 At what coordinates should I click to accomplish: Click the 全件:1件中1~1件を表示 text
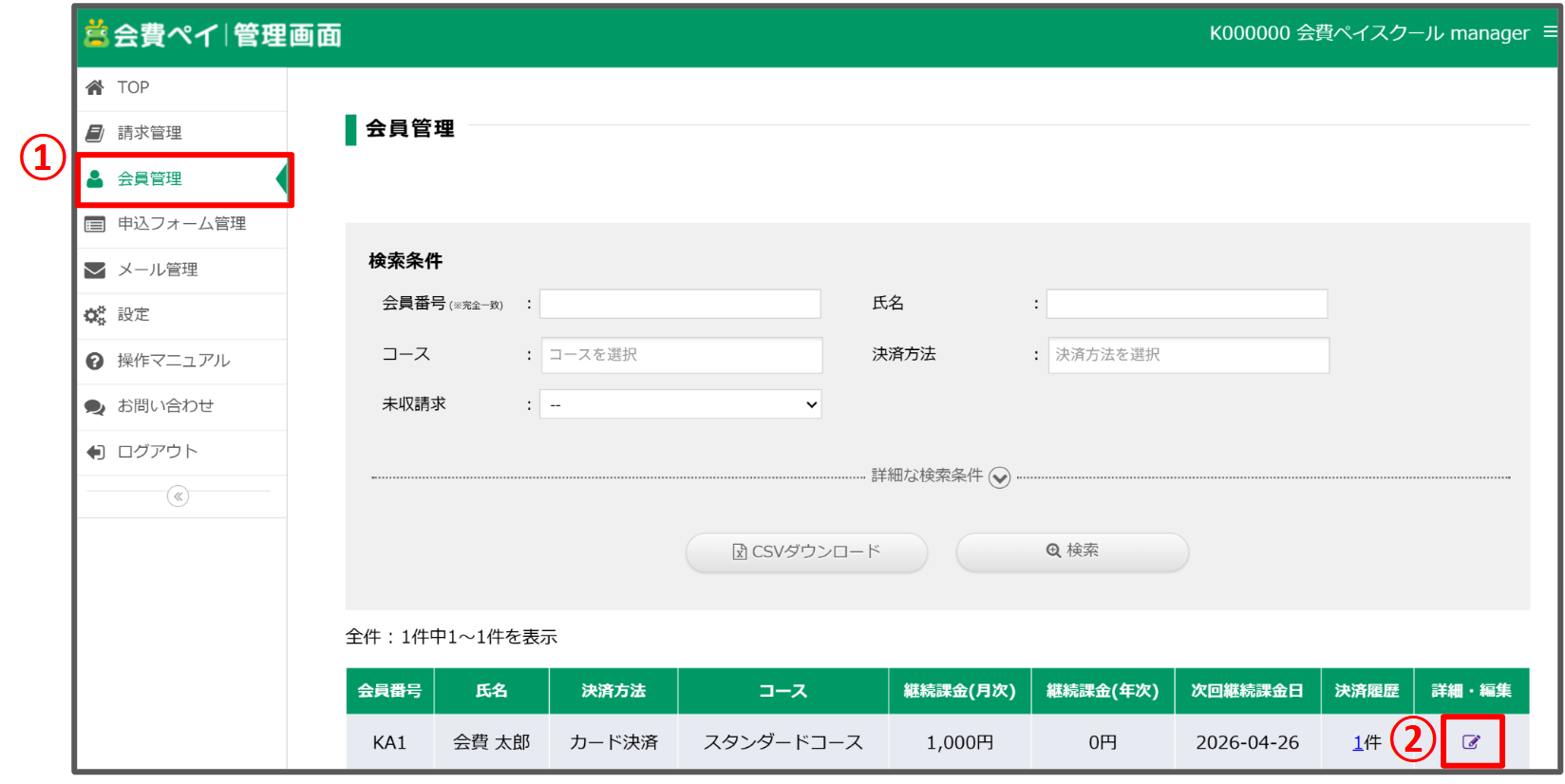point(451,637)
